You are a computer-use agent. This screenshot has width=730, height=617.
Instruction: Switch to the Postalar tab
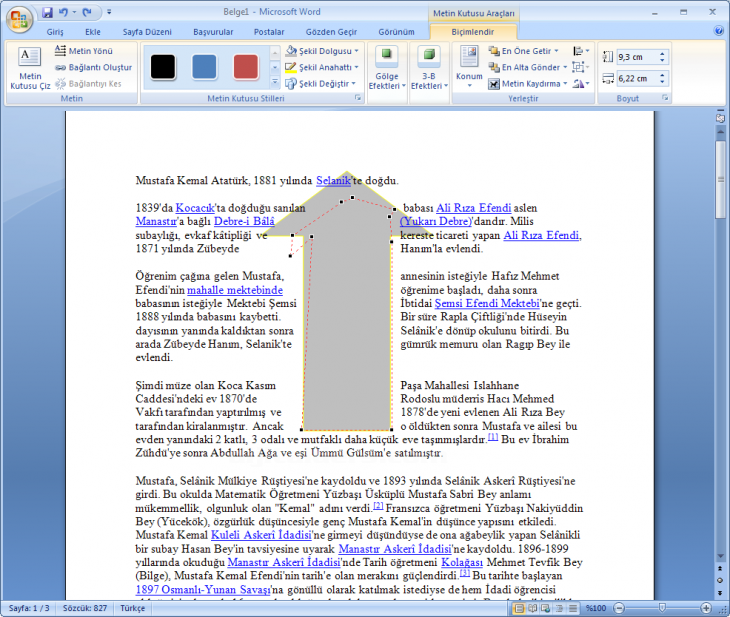[x=269, y=32]
